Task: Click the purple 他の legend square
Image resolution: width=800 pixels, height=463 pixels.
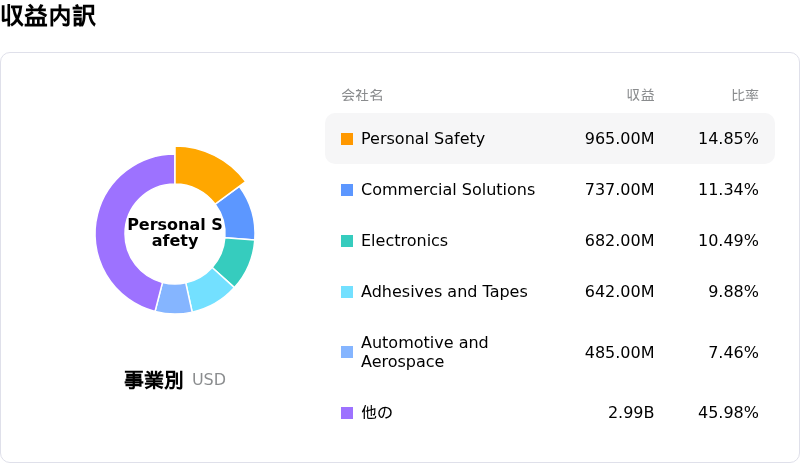Action: (347, 413)
